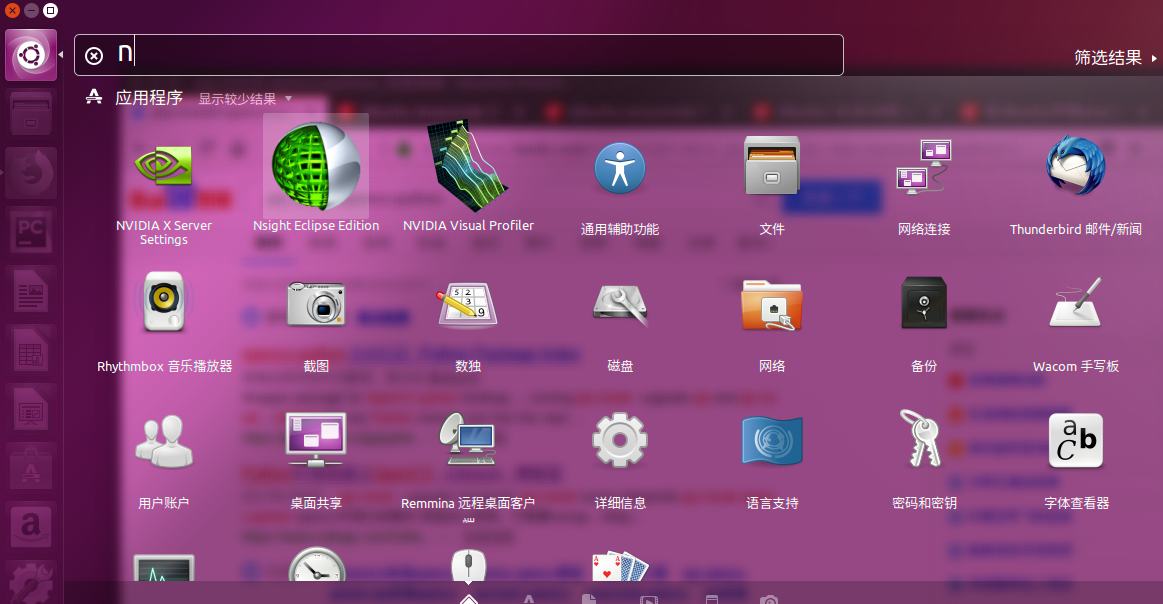
Task: Collapse with 显示较少结果
Action: [245, 99]
